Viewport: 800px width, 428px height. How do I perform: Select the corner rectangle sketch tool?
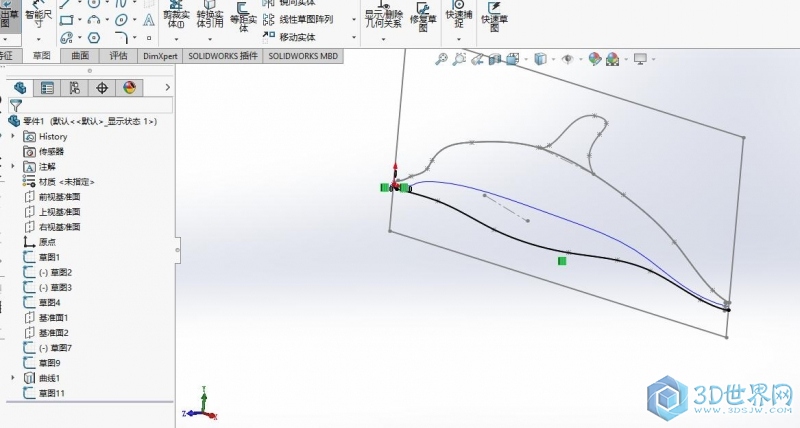67,20
